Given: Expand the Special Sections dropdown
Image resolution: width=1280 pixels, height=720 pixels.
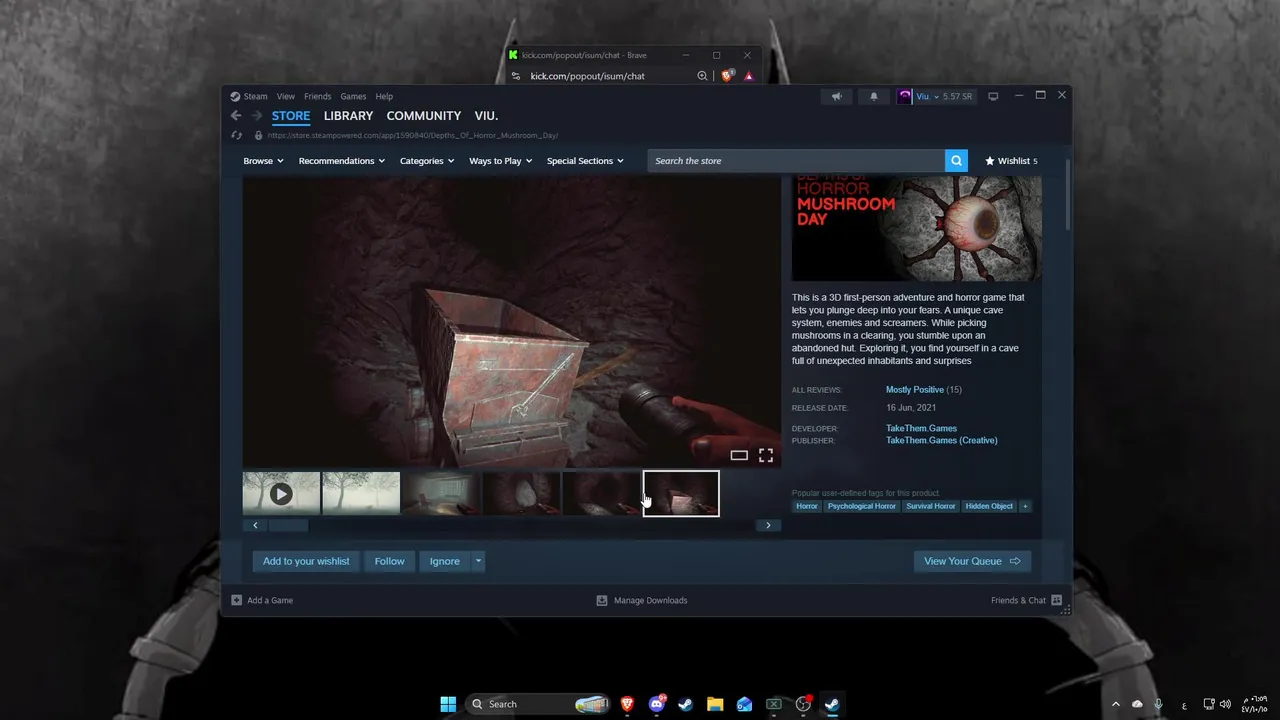Looking at the screenshot, I should pos(585,161).
